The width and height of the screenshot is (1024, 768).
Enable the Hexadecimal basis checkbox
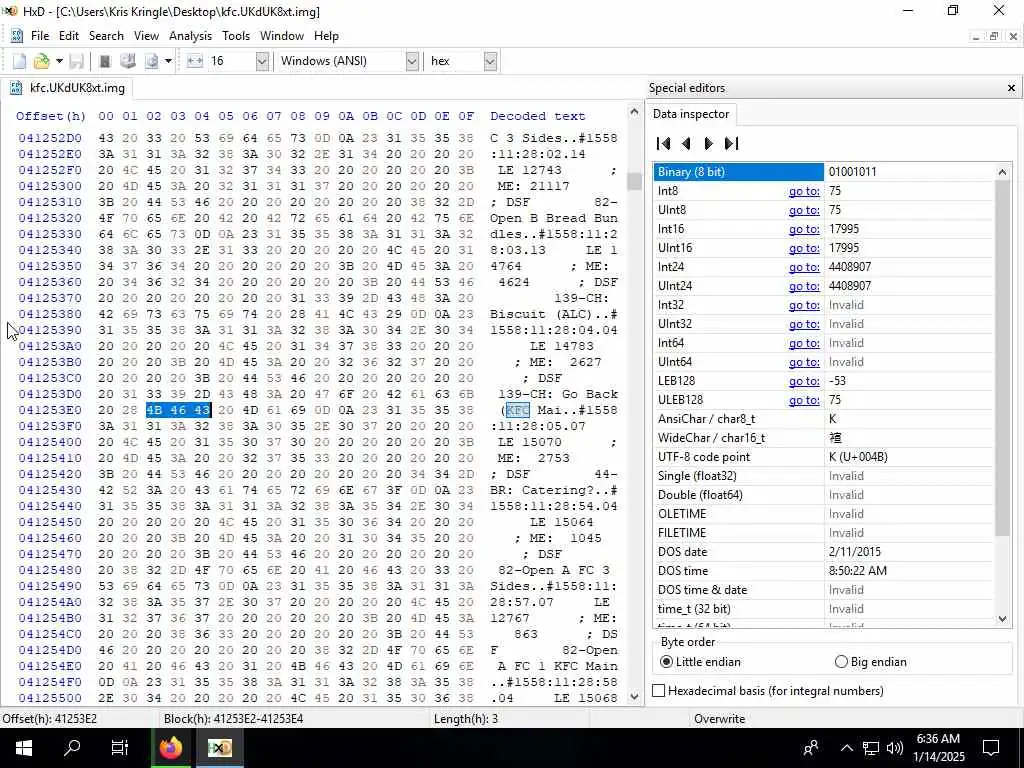pyautogui.click(x=659, y=690)
